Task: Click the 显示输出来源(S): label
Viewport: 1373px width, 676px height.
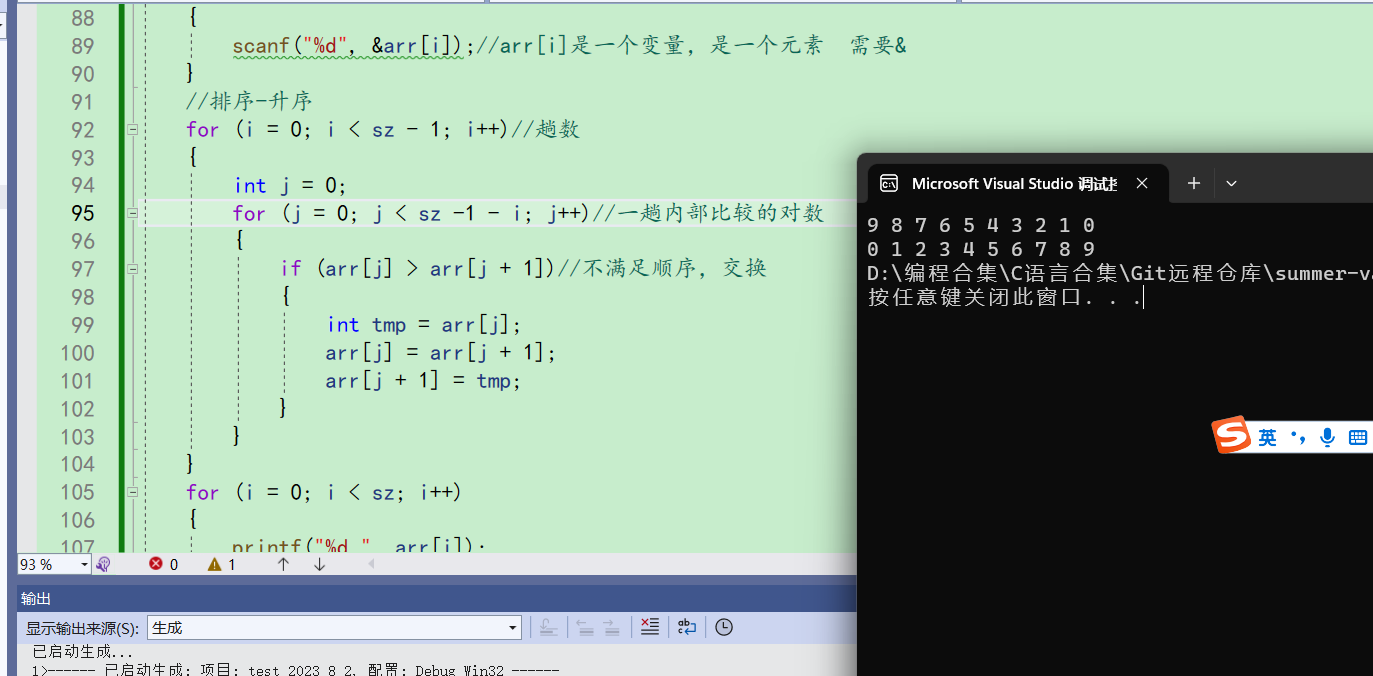Action: click(x=83, y=628)
